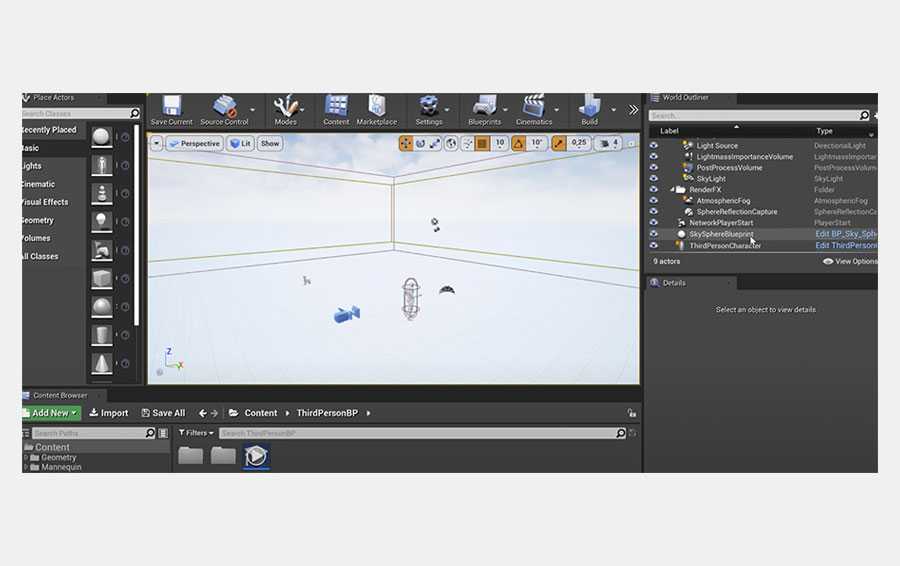Collapse the RenderFX folder in outliner

click(673, 190)
